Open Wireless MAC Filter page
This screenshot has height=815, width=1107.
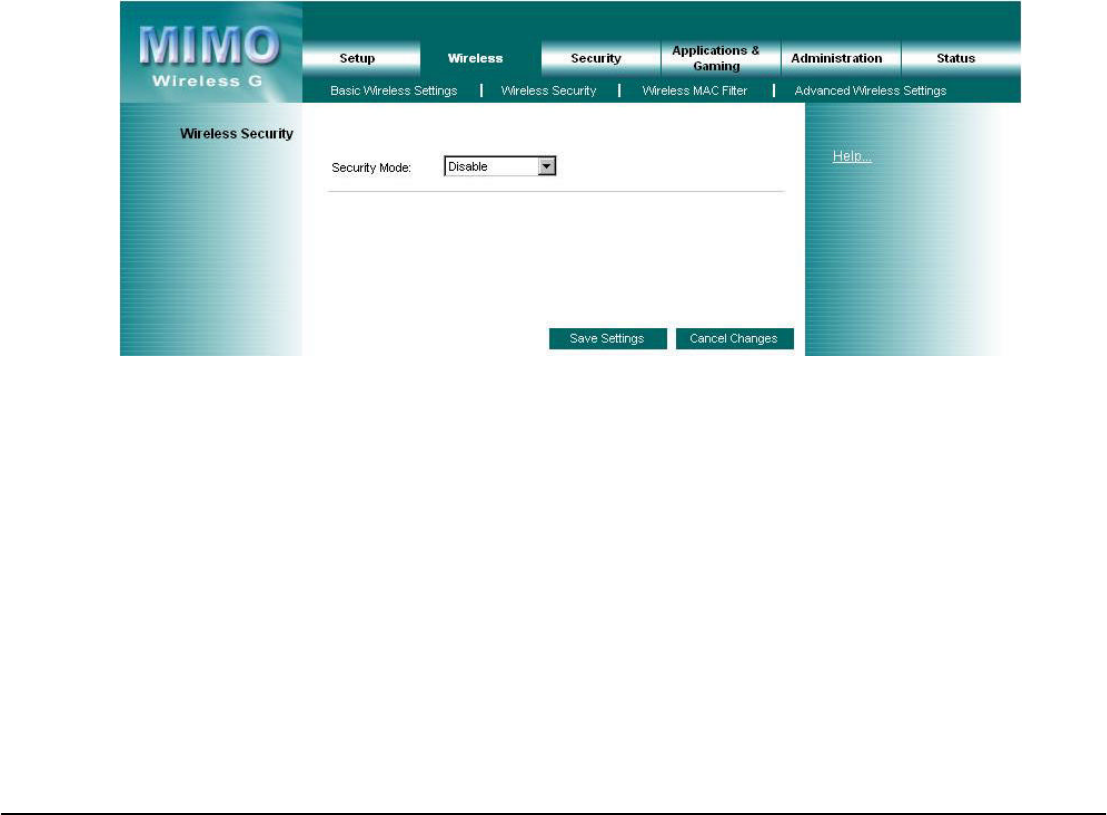click(x=695, y=90)
